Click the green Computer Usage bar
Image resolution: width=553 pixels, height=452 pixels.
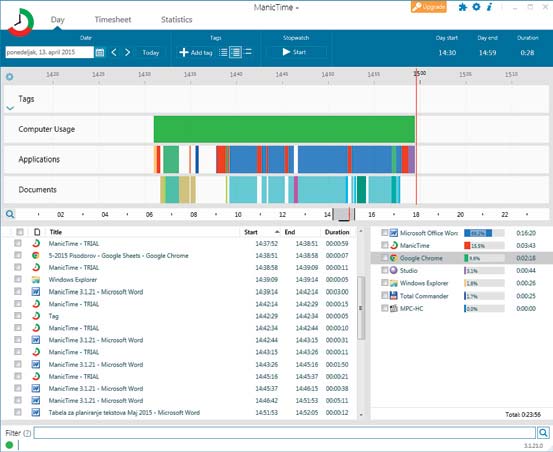pyautogui.click(x=284, y=129)
